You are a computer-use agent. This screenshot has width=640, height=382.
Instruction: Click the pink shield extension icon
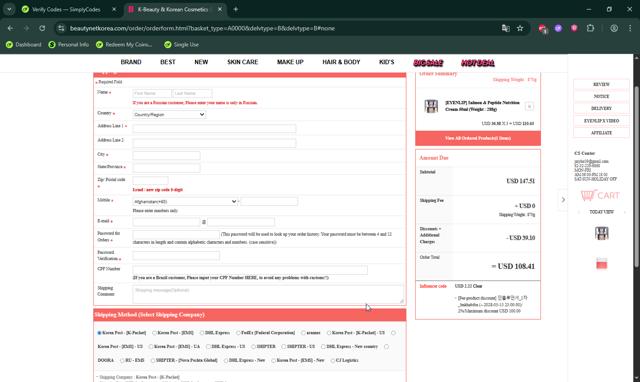pyautogui.click(x=574, y=28)
